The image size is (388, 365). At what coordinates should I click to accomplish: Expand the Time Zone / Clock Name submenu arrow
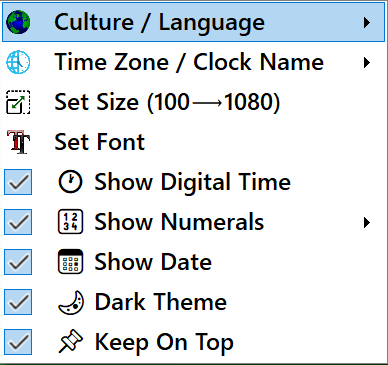(367, 62)
